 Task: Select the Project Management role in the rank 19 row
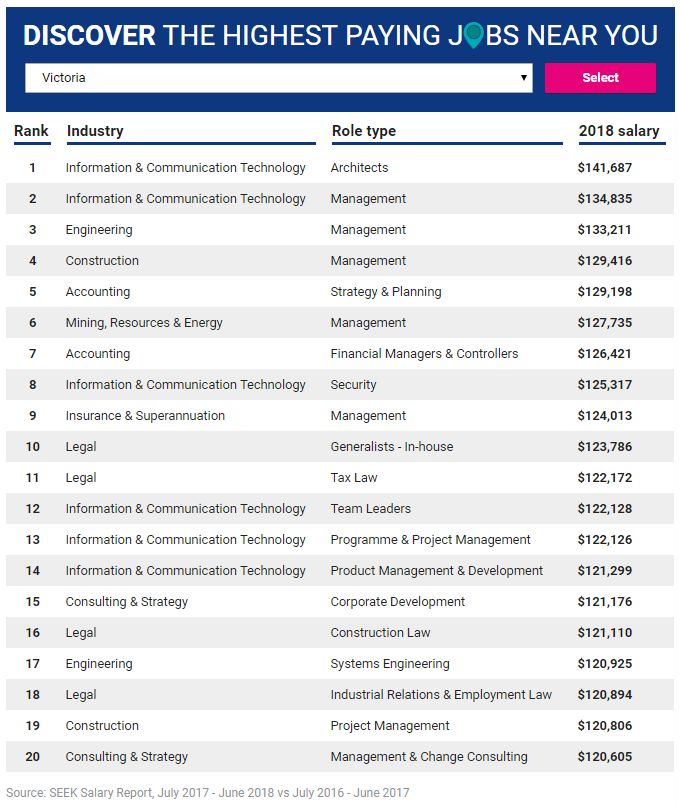tap(390, 726)
